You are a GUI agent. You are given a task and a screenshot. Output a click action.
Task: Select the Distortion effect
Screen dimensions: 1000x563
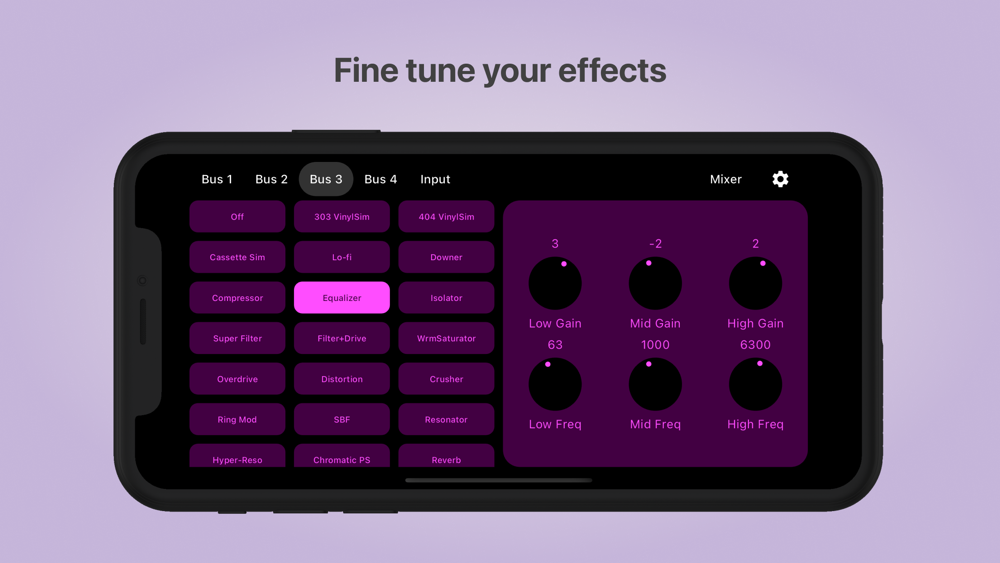click(342, 379)
